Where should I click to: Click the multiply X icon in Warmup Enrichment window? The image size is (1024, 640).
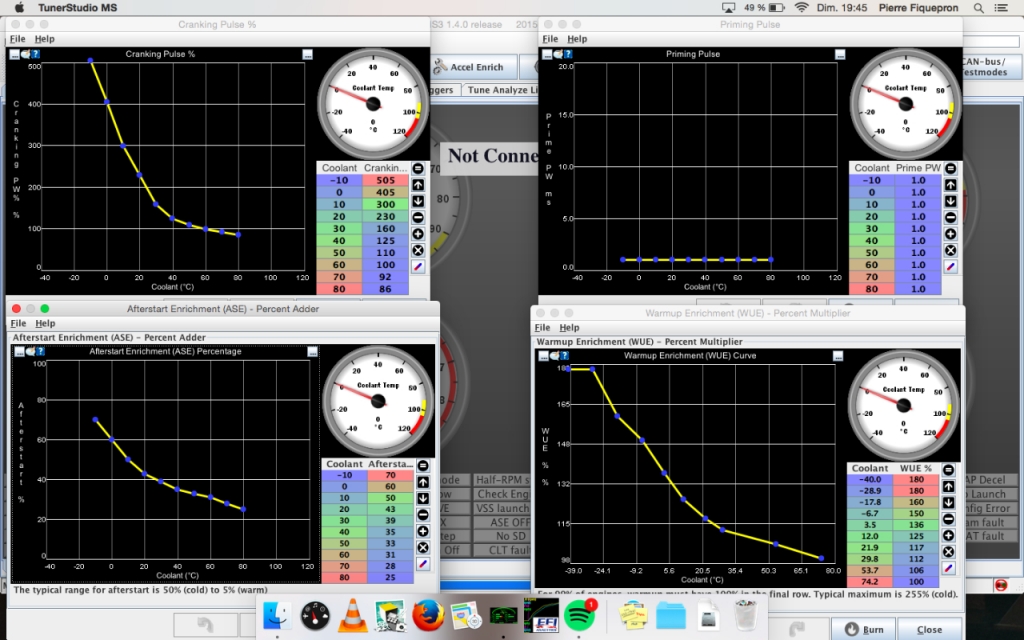click(x=949, y=551)
